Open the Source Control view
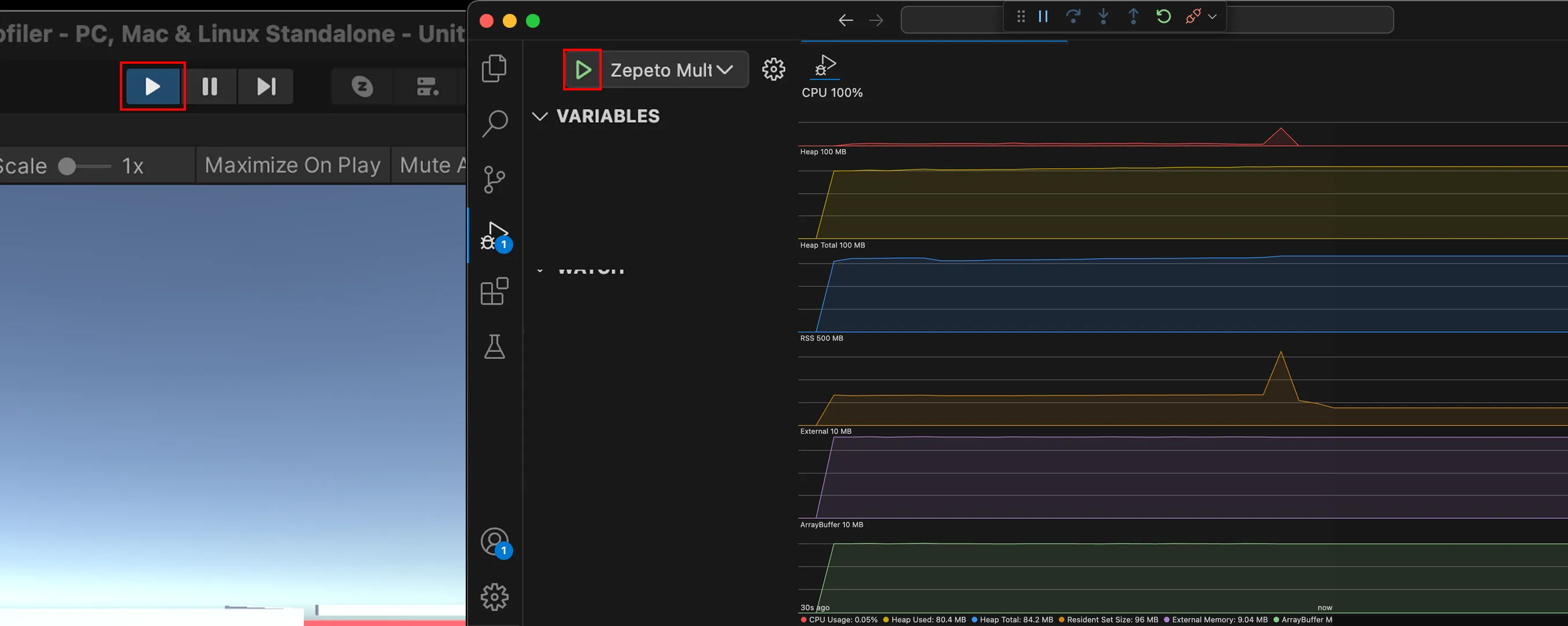This screenshot has height=626, width=1568. tap(494, 180)
